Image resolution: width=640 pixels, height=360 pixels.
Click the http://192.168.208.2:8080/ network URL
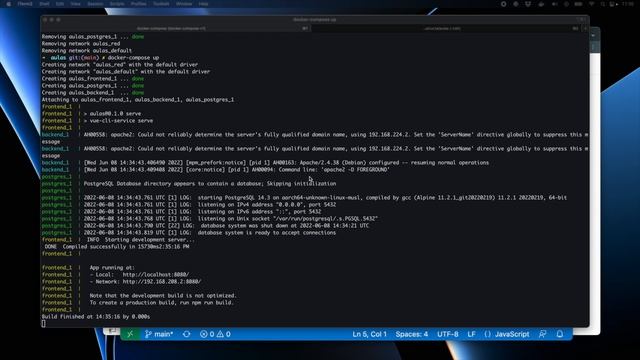[162, 282]
